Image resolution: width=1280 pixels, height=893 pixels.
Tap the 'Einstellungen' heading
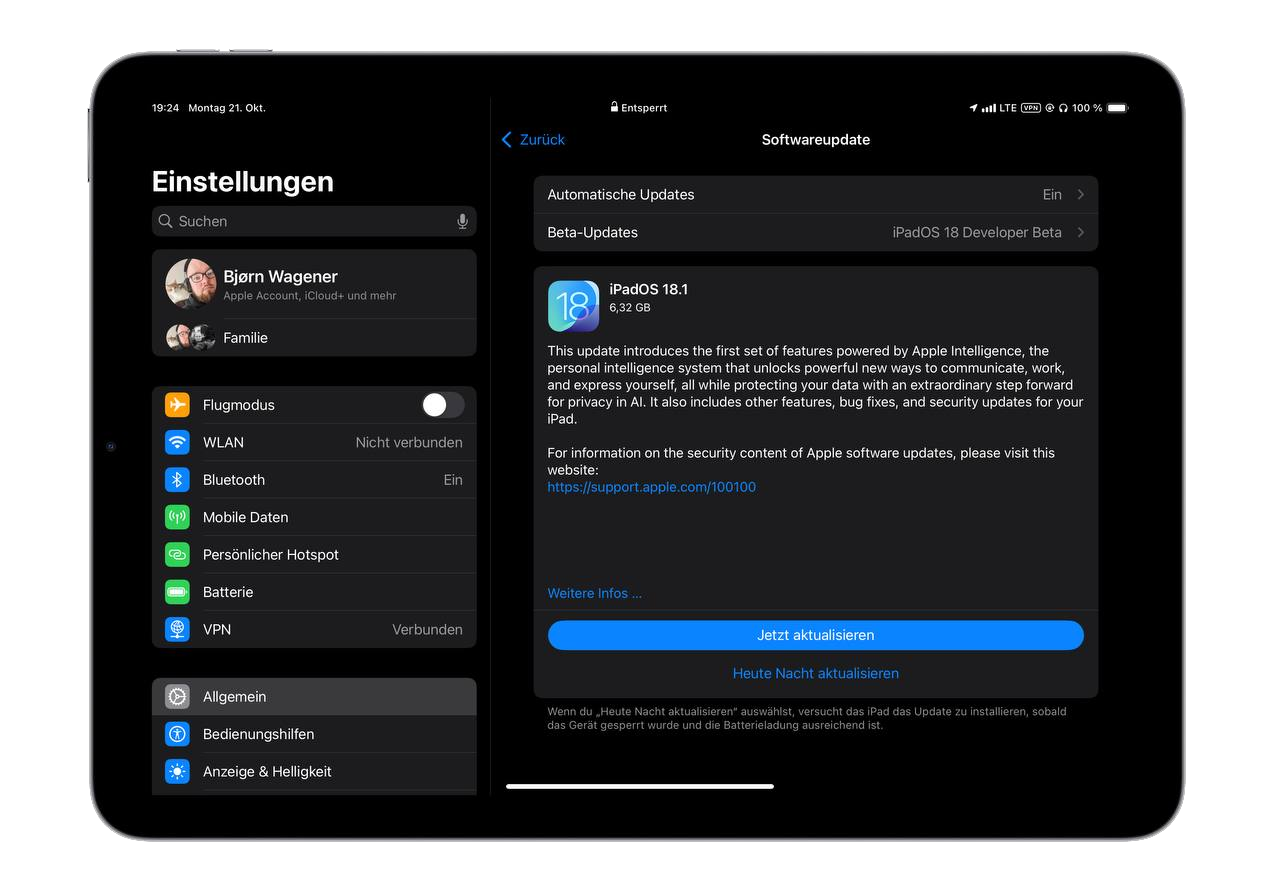[x=243, y=182]
